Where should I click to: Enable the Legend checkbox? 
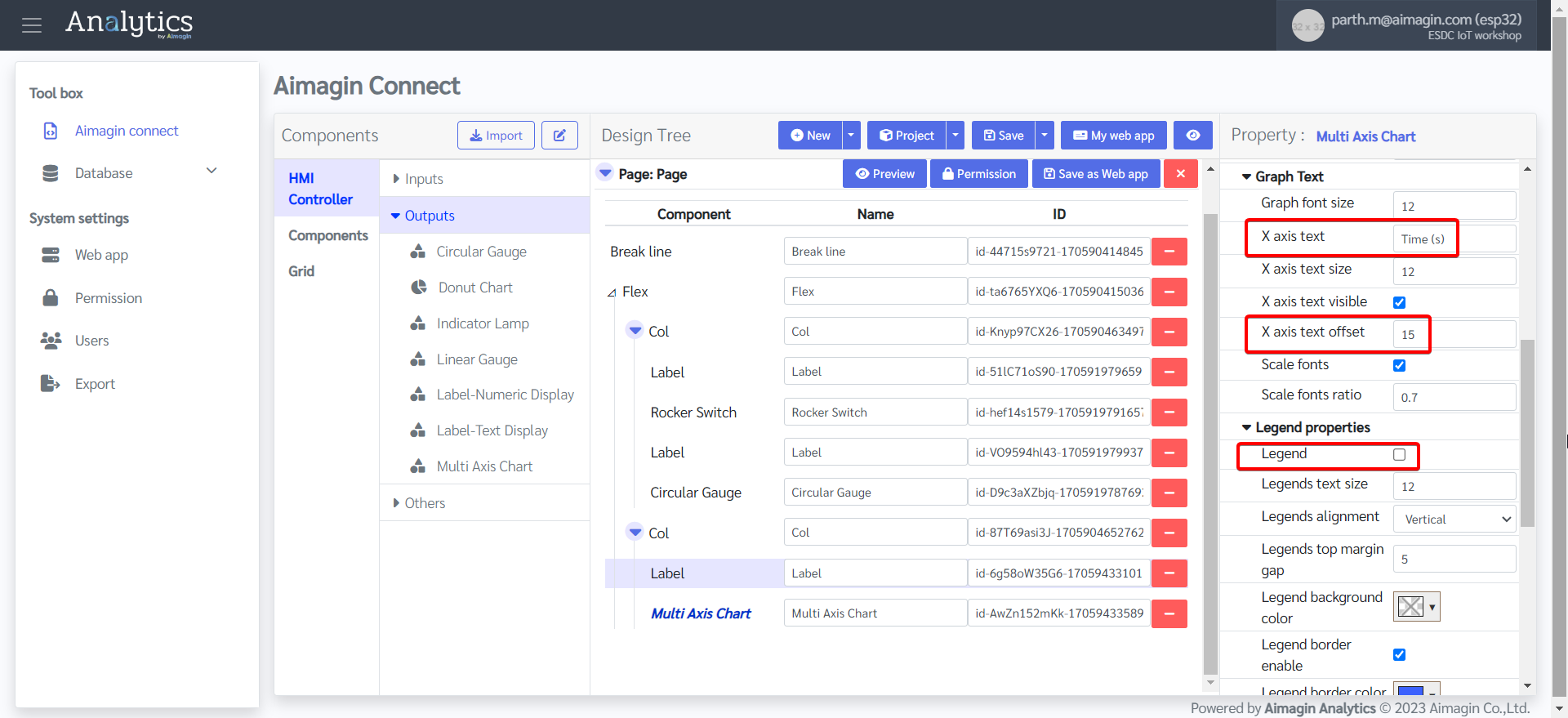click(1399, 454)
